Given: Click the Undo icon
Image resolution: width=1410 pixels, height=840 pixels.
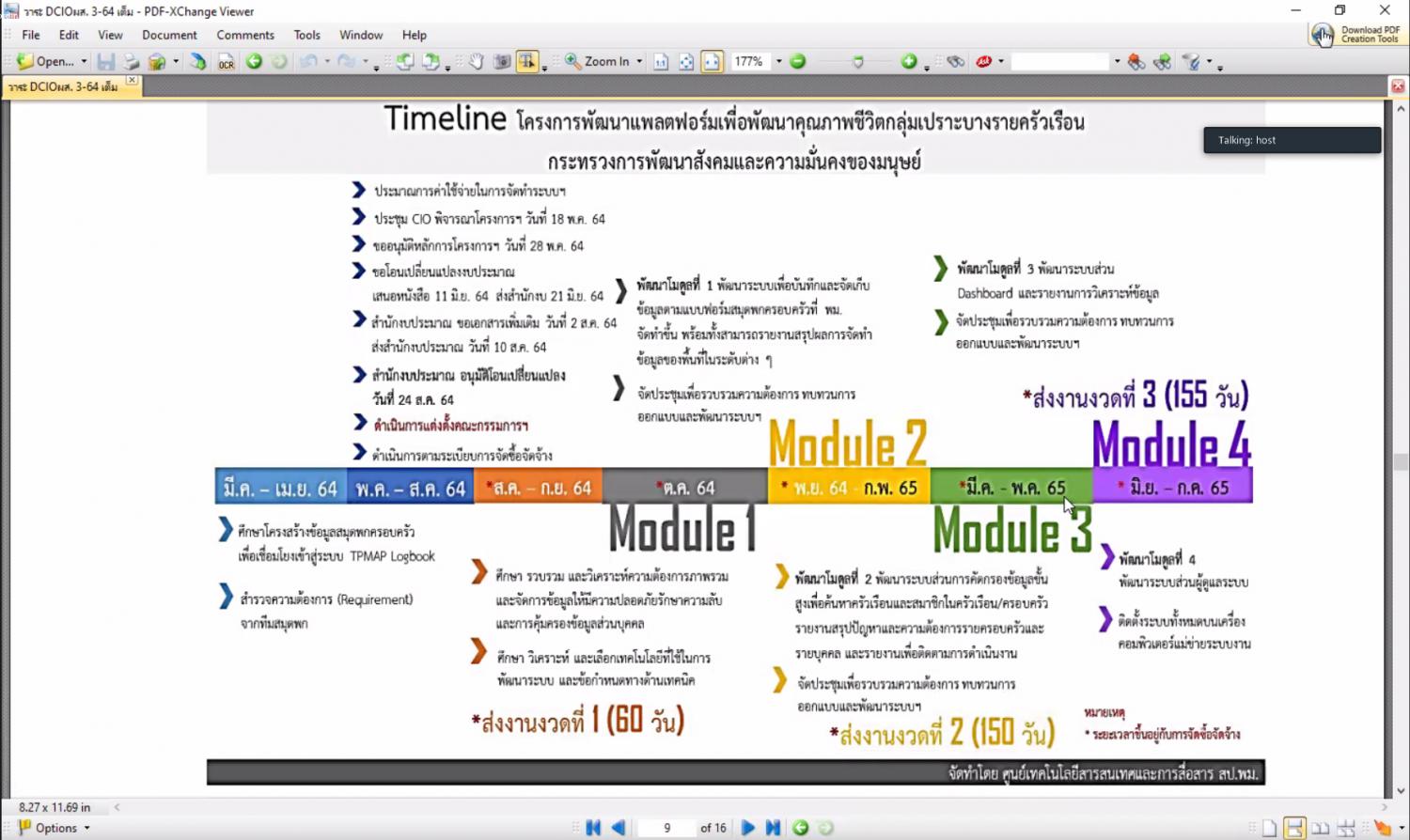Looking at the screenshot, I should [308, 61].
